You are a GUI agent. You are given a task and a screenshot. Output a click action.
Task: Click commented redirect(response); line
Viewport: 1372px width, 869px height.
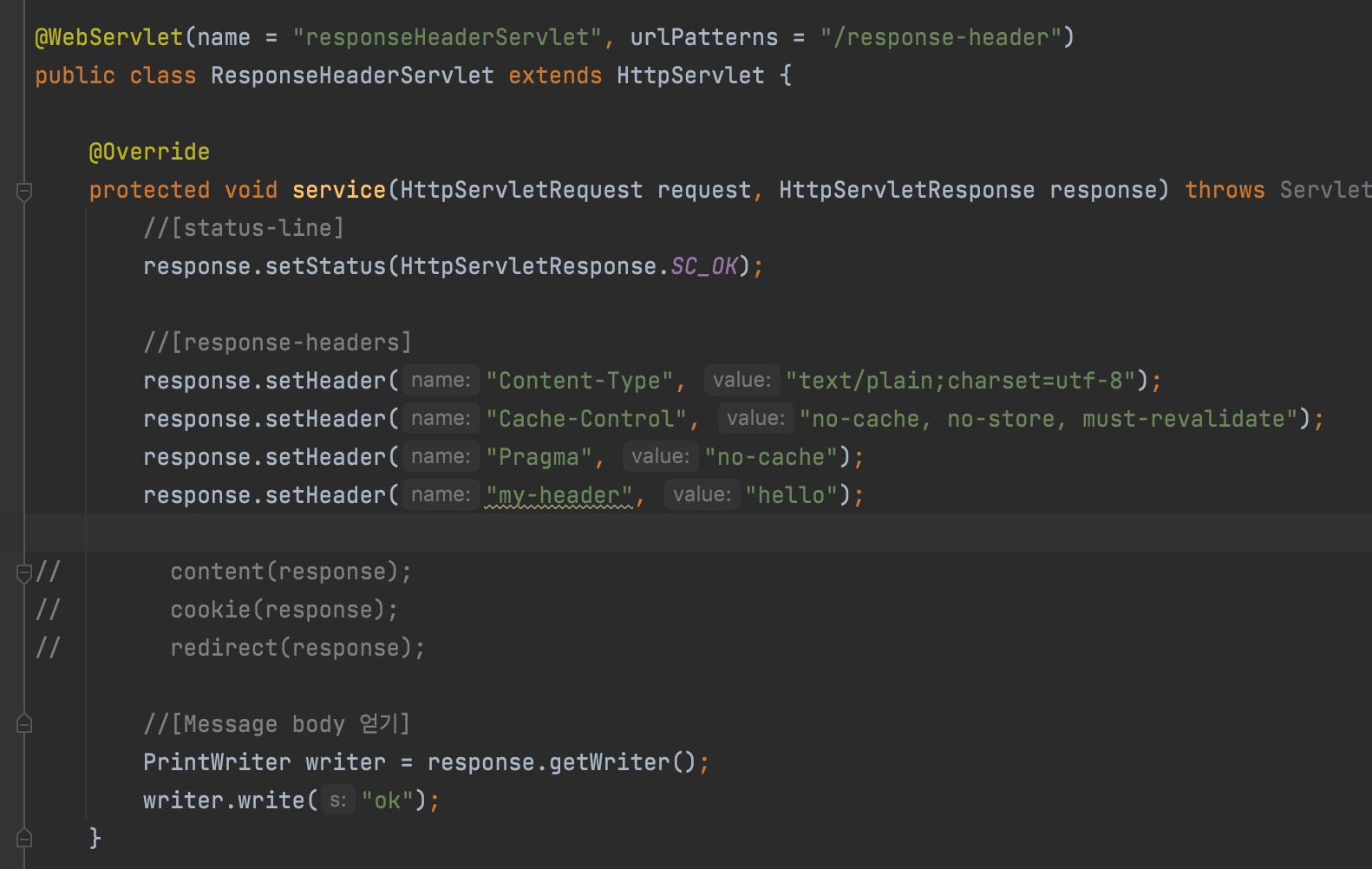(x=298, y=648)
